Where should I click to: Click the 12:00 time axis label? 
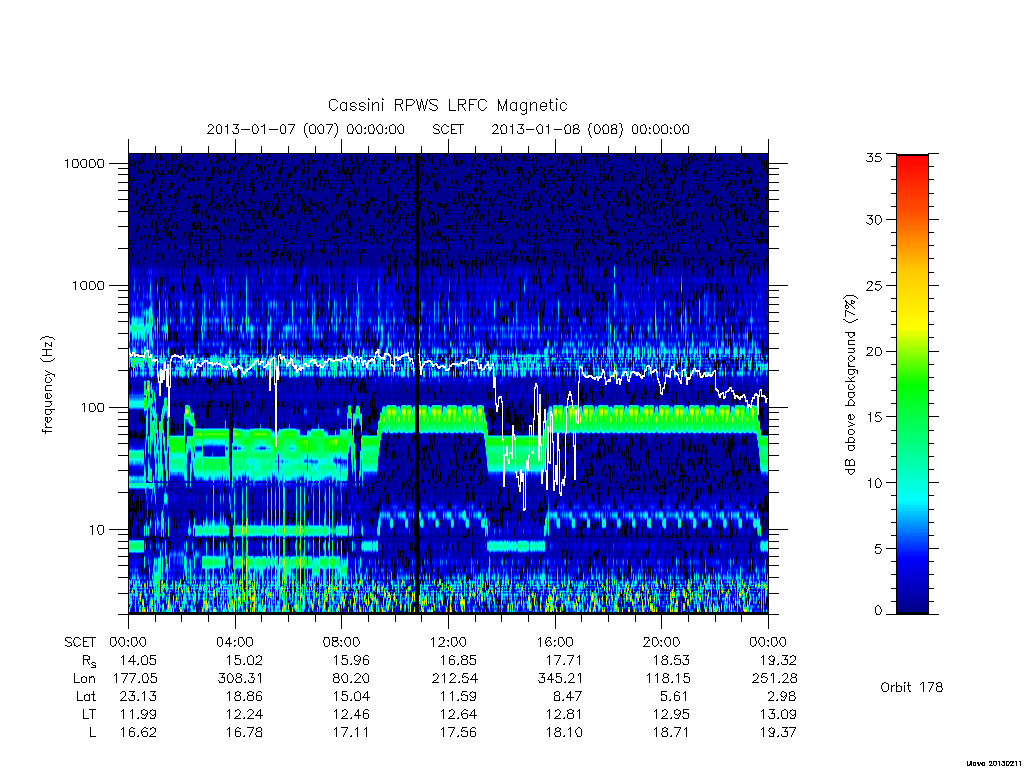pos(448,642)
